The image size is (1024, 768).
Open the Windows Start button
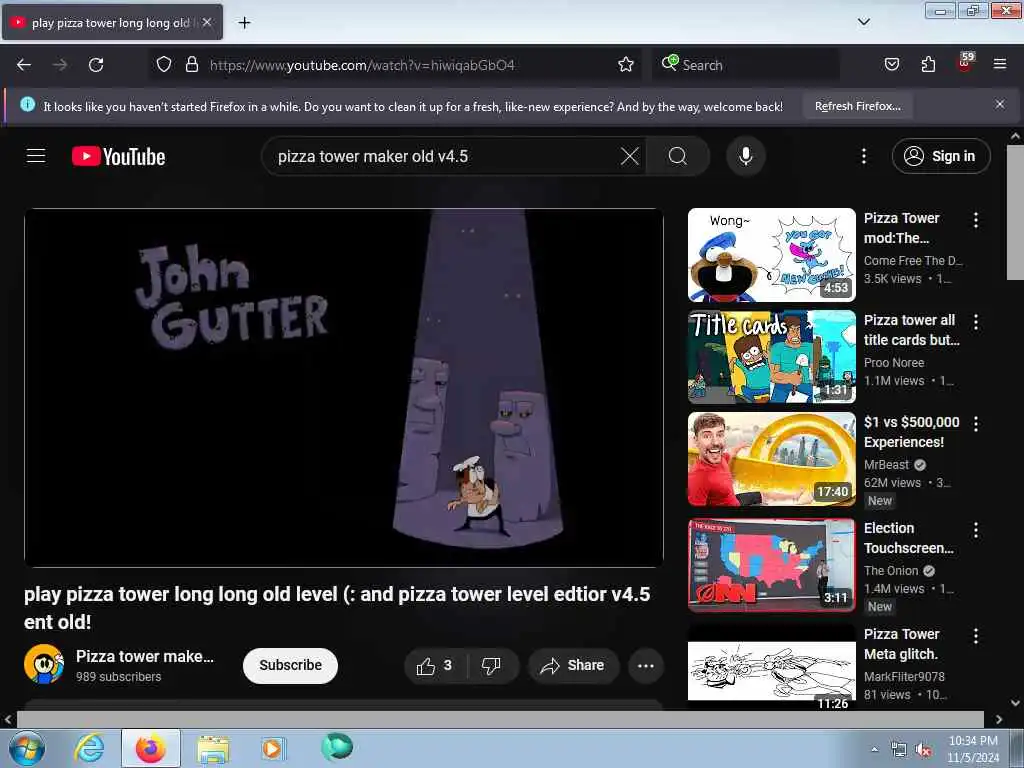(26, 748)
